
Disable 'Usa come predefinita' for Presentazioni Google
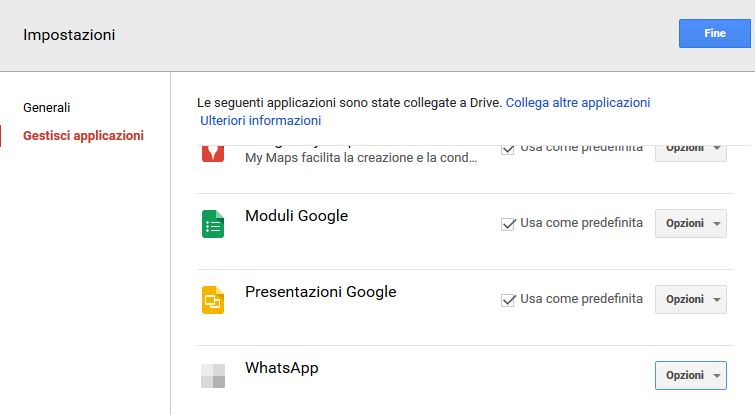pyautogui.click(x=508, y=300)
